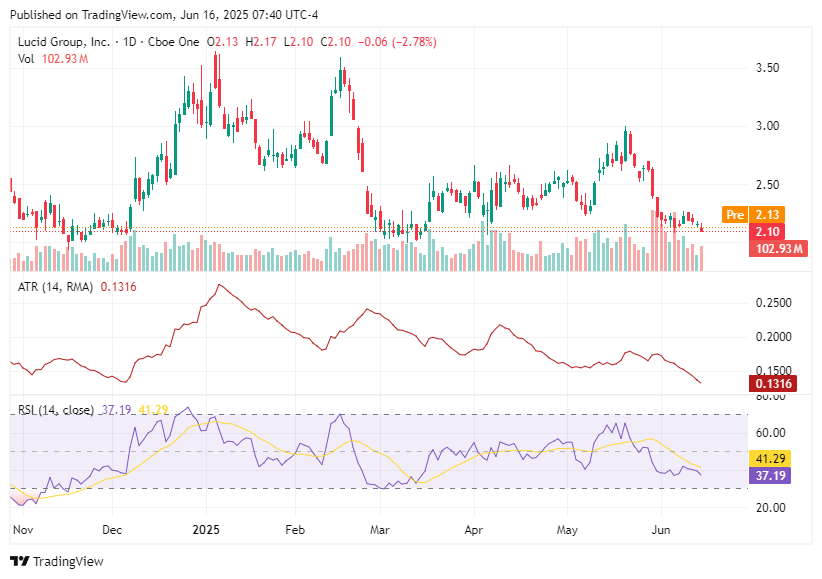Click the red 0.1316 ATR value label
Image resolution: width=822 pixels, height=579 pixels.
773,383
